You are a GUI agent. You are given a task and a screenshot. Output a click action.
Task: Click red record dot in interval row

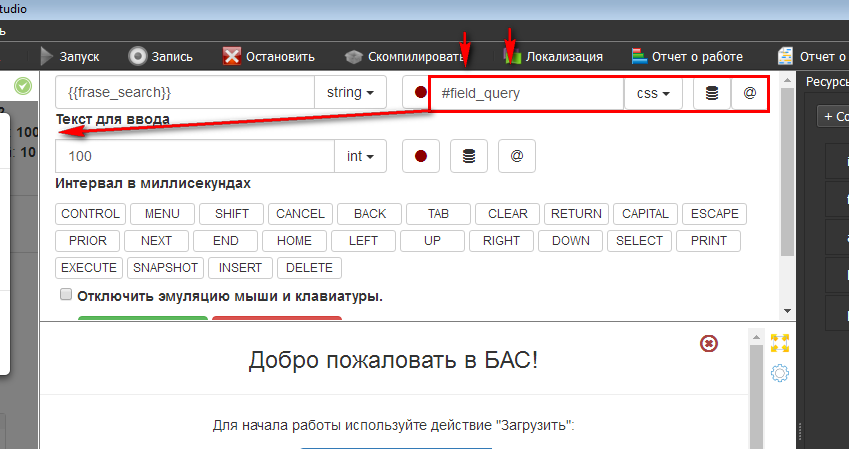[421, 156]
